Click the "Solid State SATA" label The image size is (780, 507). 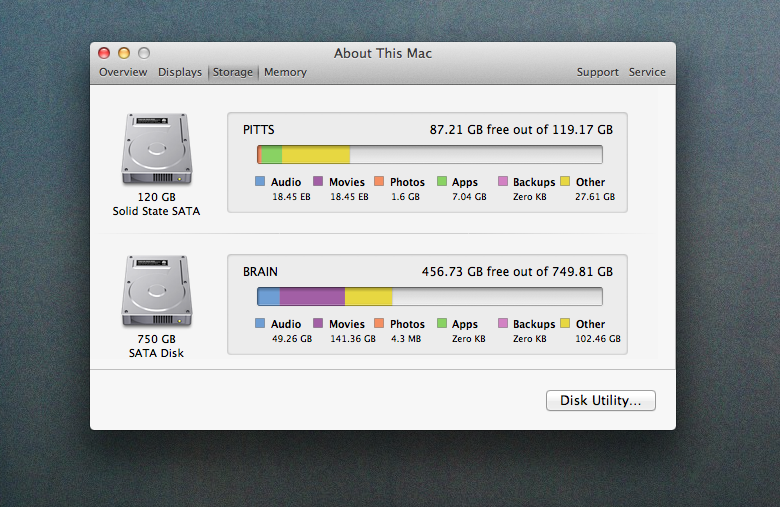point(156,211)
